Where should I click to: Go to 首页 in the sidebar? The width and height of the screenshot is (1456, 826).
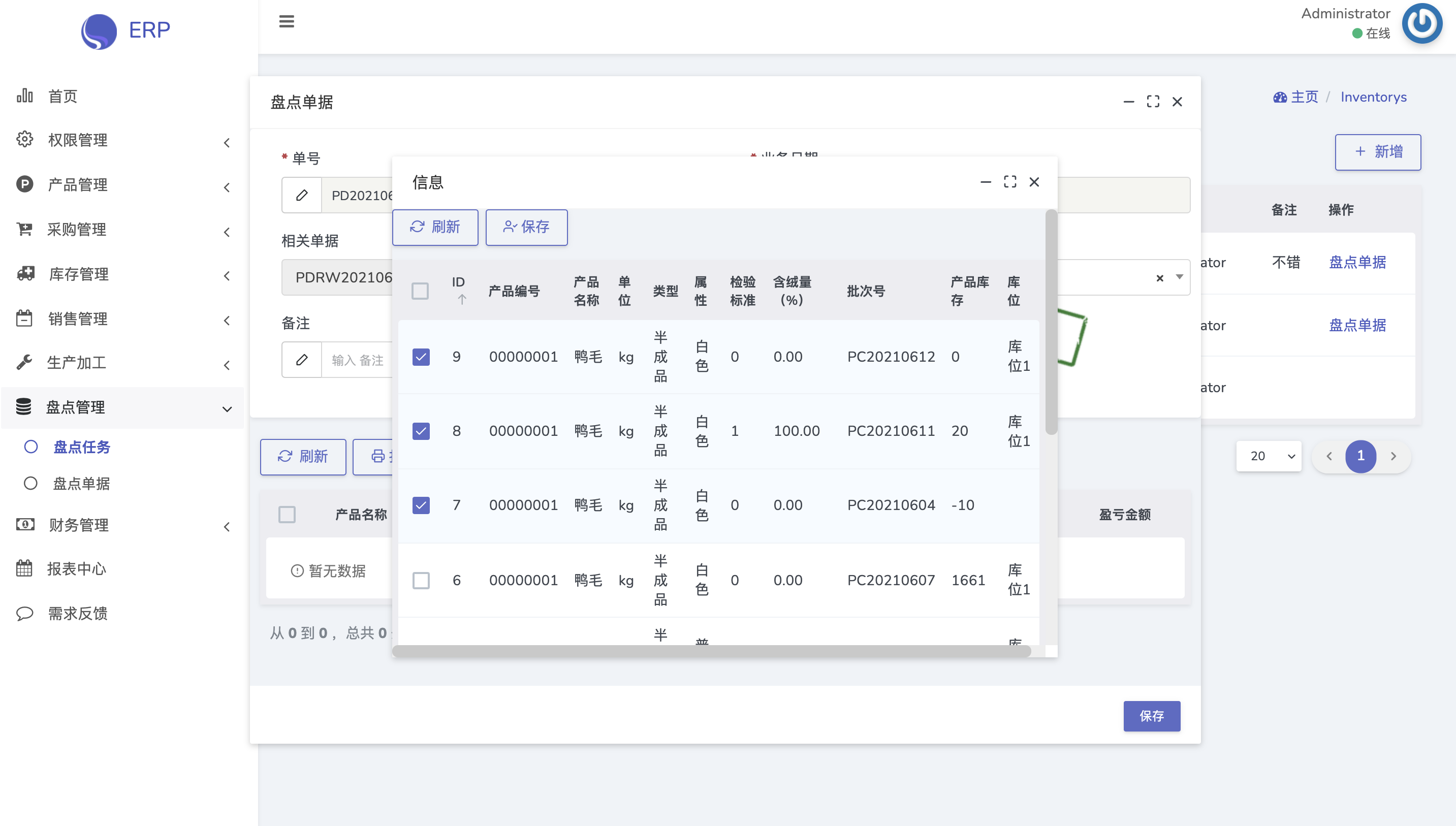62,97
